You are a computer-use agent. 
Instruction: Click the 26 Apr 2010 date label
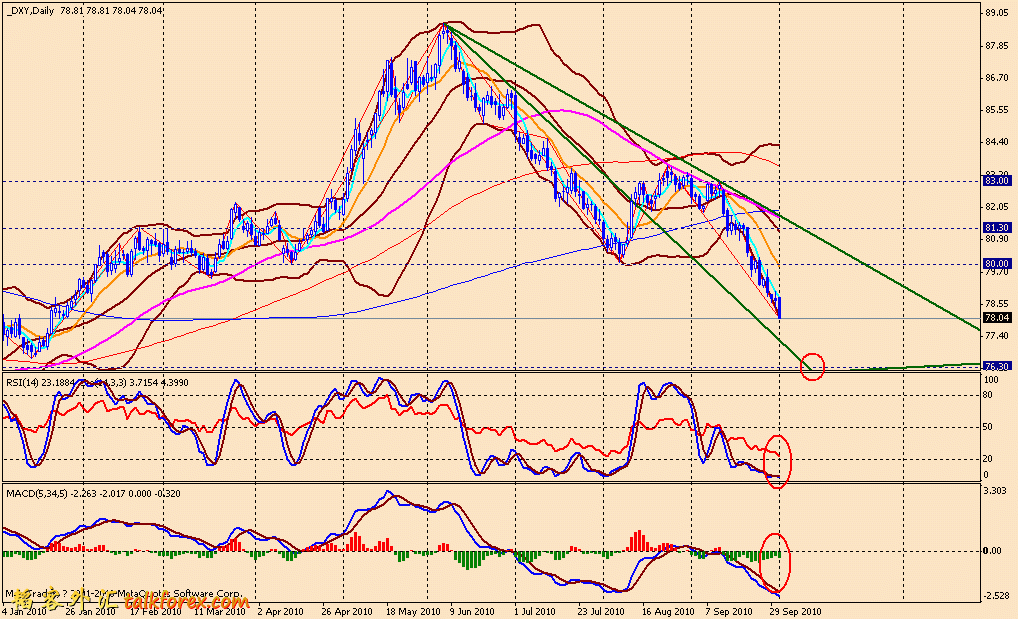click(347, 612)
